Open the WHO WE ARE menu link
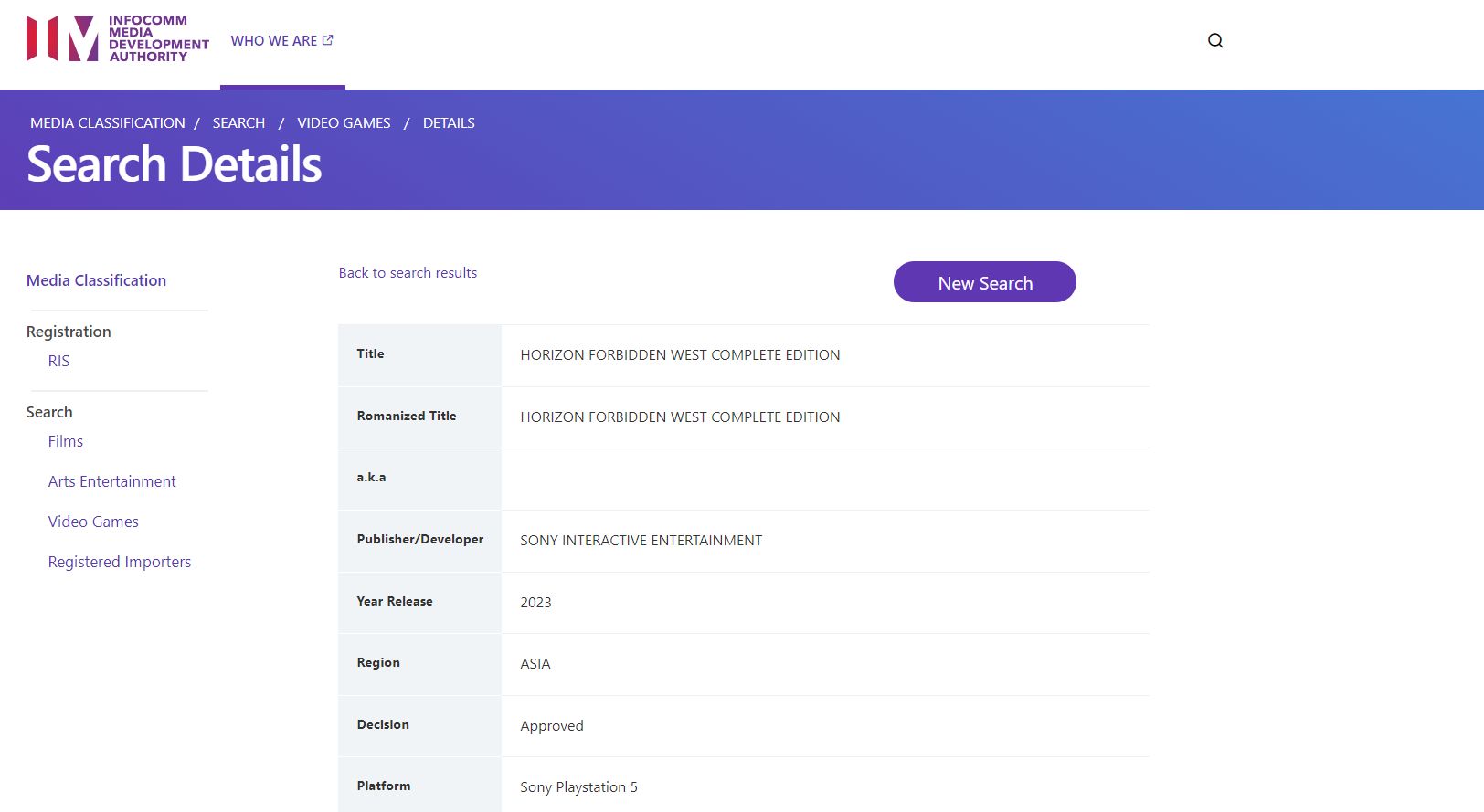 [x=281, y=41]
